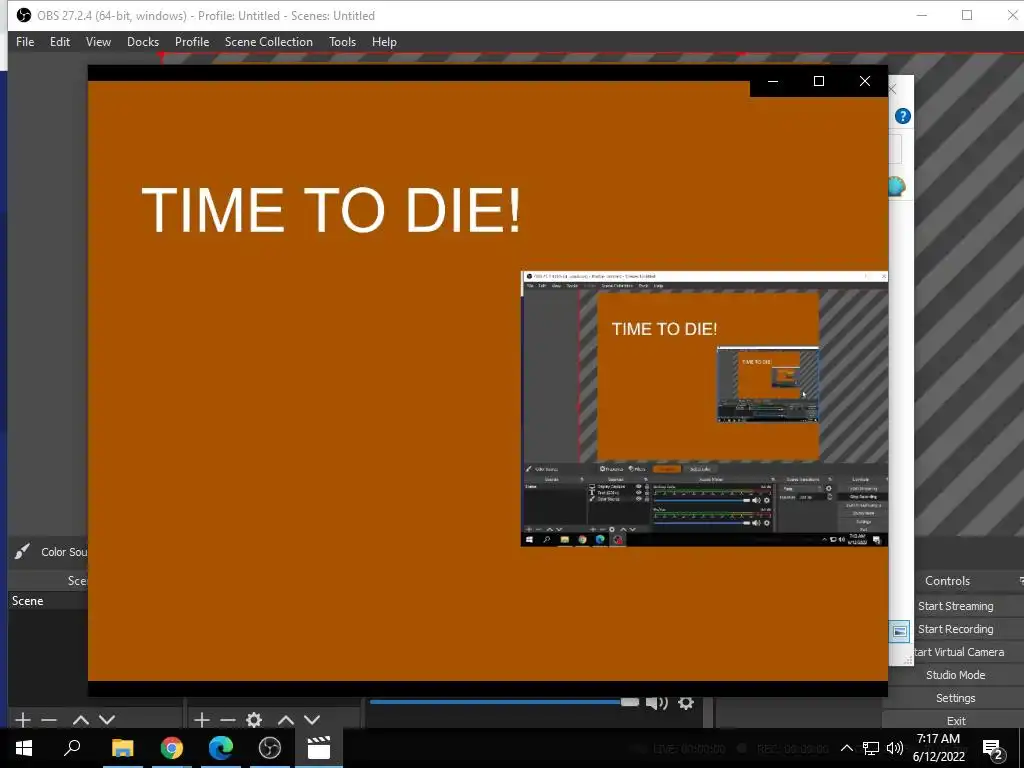Move source down with the sources arrow
Screen dimensions: 1024x768
(x=312, y=720)
